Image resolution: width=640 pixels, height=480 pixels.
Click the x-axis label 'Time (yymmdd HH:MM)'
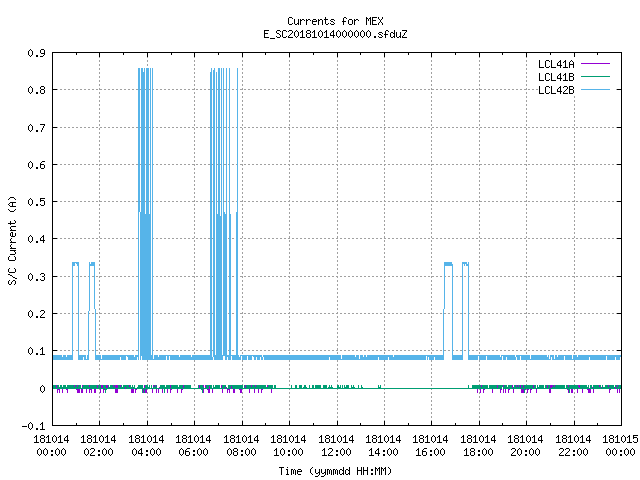point(335,471)
